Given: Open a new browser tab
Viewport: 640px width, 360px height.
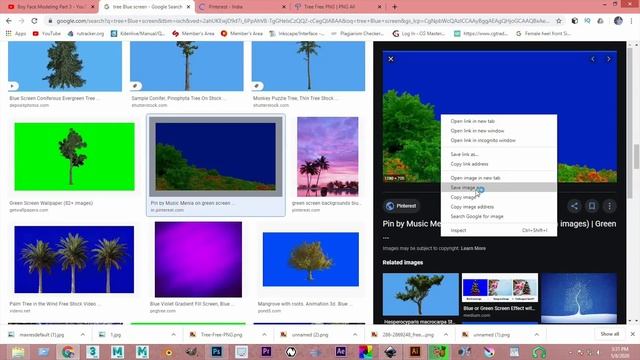Looking at the screenshot, I should (394, 7).
